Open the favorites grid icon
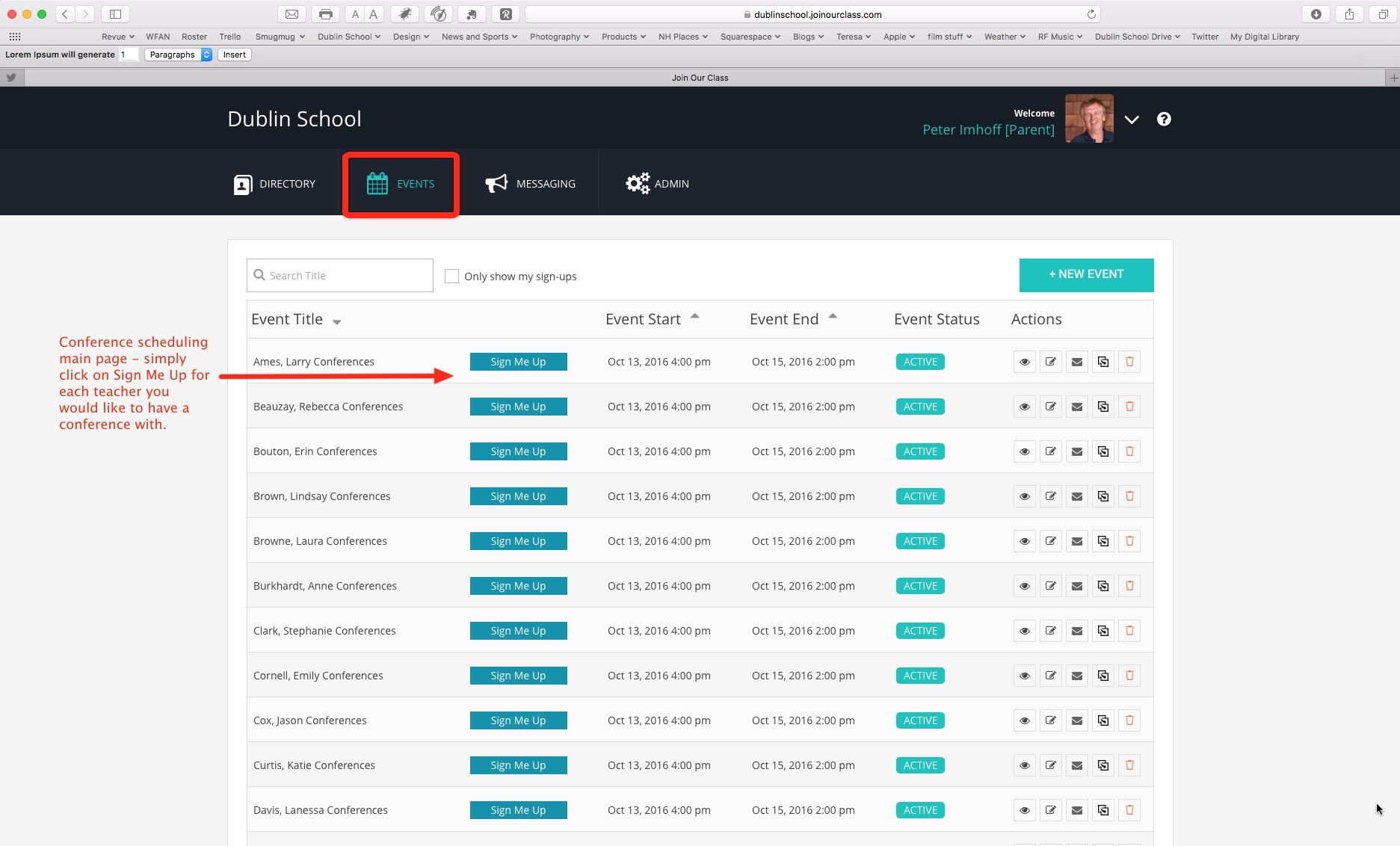The height and width of the screenshot is (846, 1400). (15, 37)
